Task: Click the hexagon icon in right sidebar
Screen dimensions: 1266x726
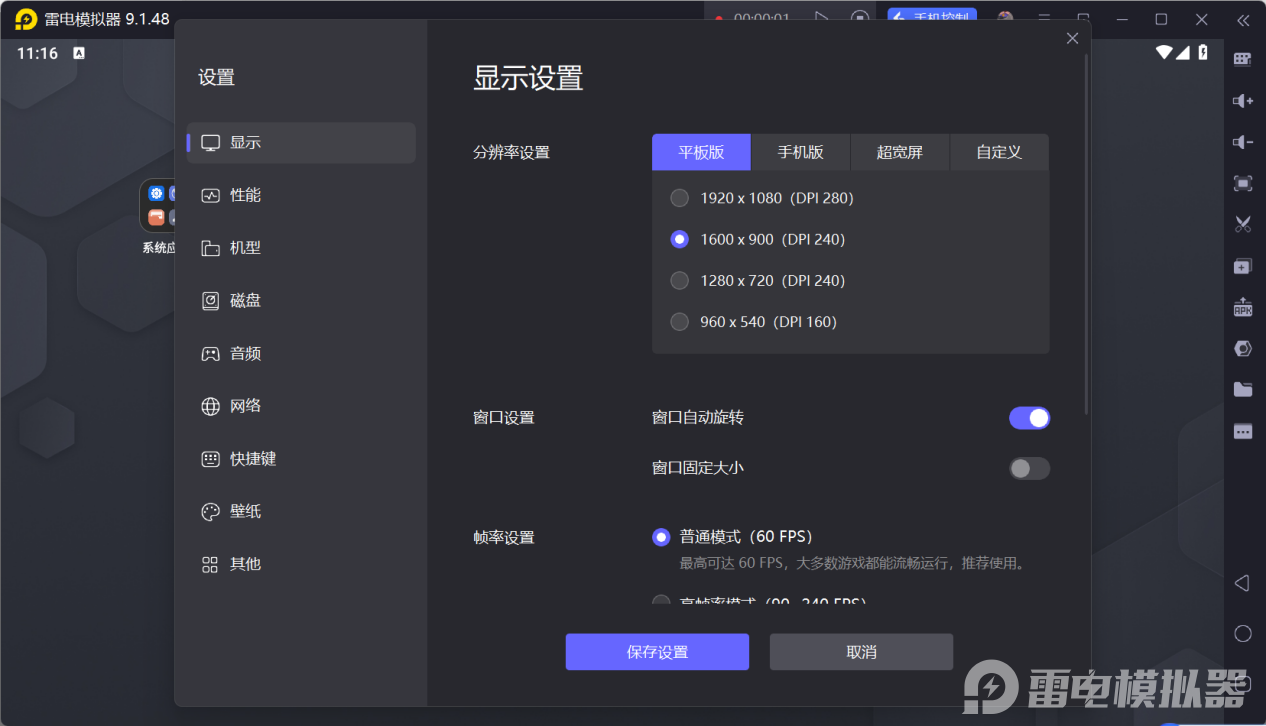Action: pos(1242,349)
